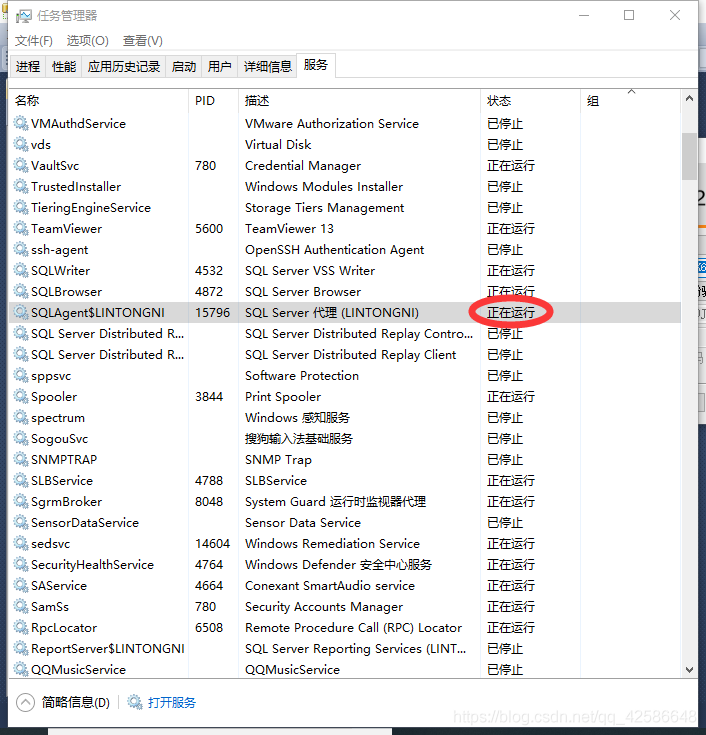The width and height of the screenshot is (706, 735).
Task: Sort services by 状态 column header
Action: click(x=499, y=101)
